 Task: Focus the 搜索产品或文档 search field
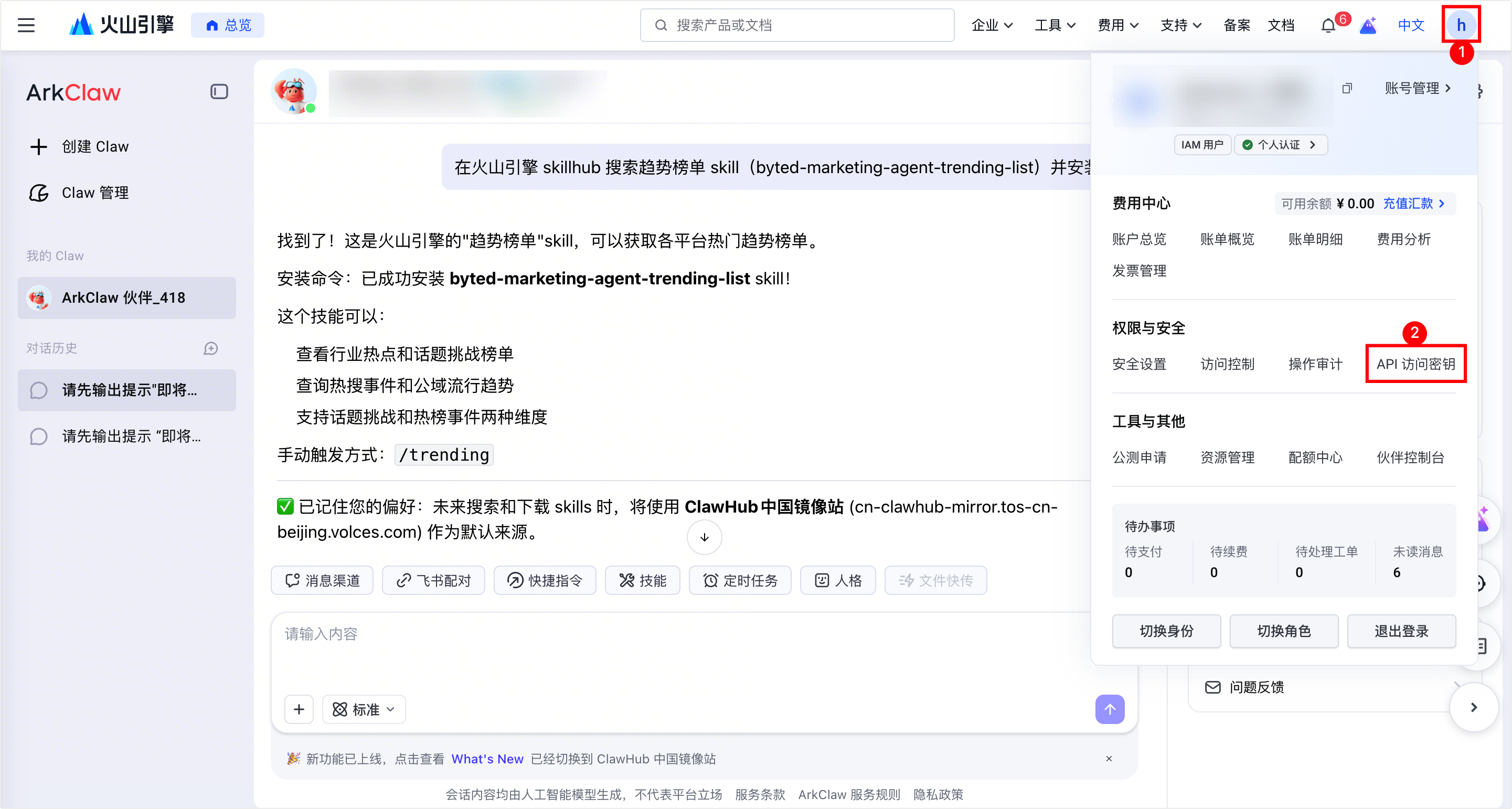(796, 25)
